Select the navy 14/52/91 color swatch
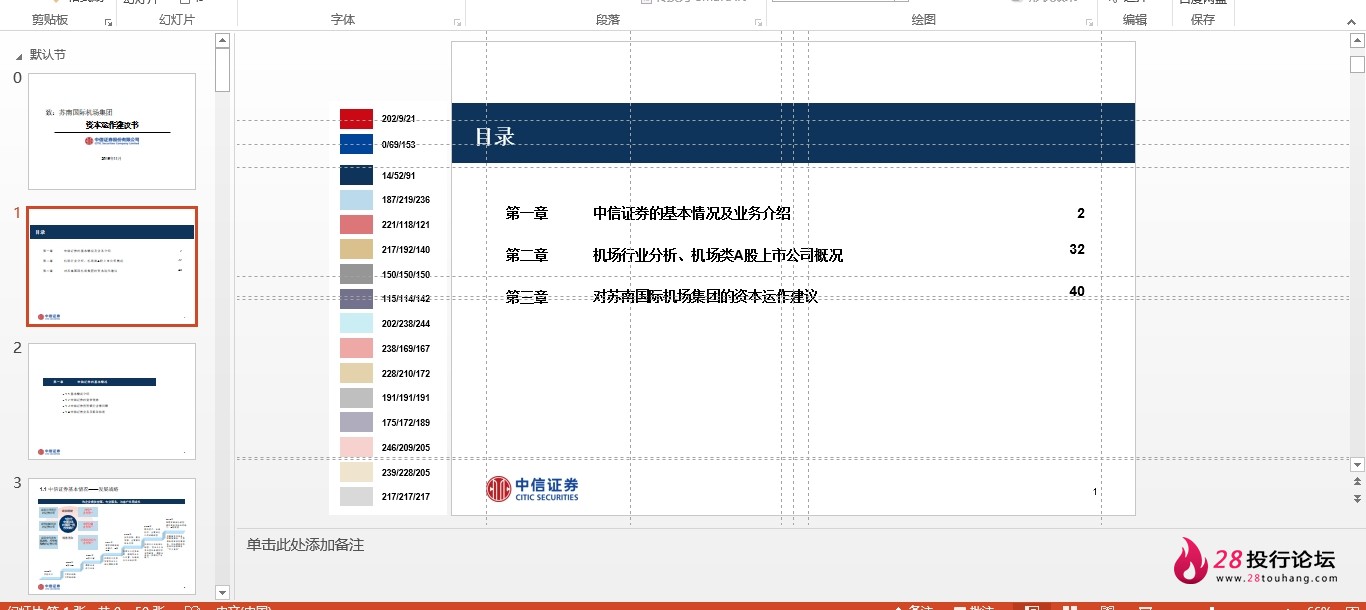The width and height of the screenshot is (1366, 610). pos(356,175)
